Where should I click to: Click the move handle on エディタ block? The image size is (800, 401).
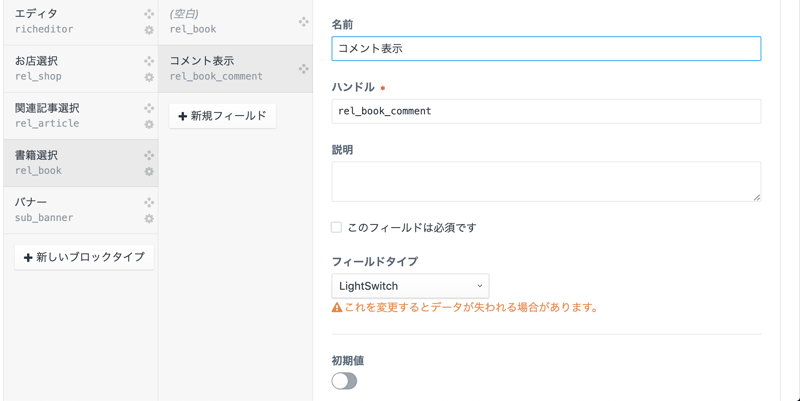(x=149, y=14)
